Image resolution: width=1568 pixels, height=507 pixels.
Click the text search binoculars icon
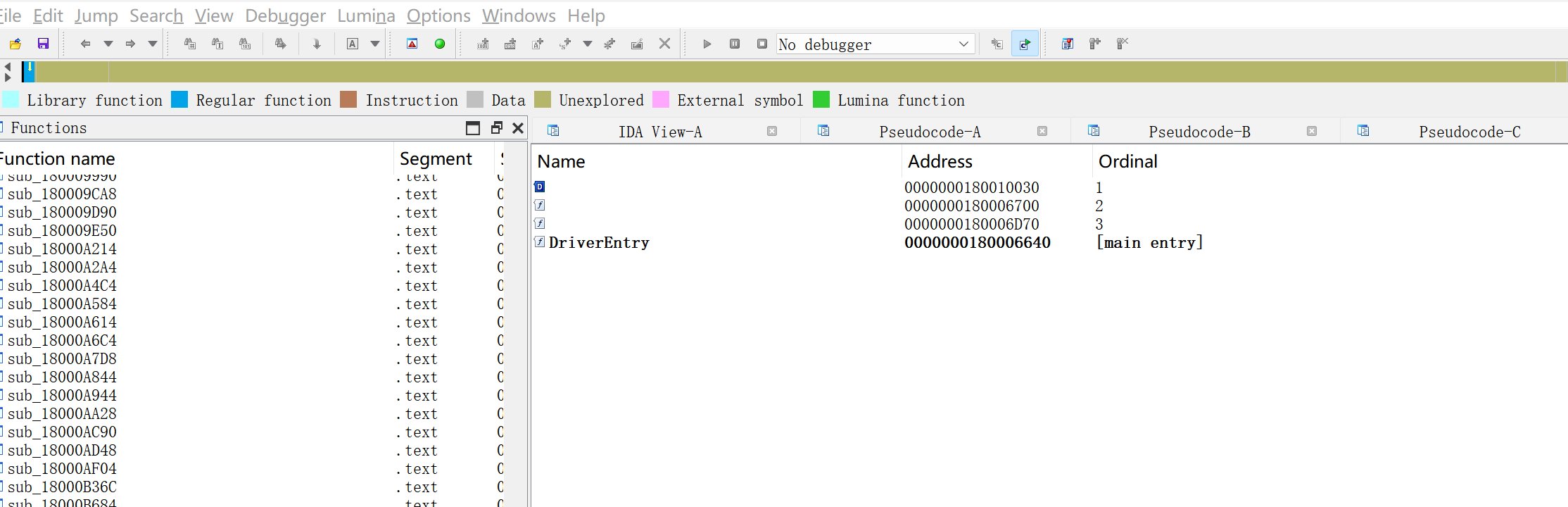point(217,44)
